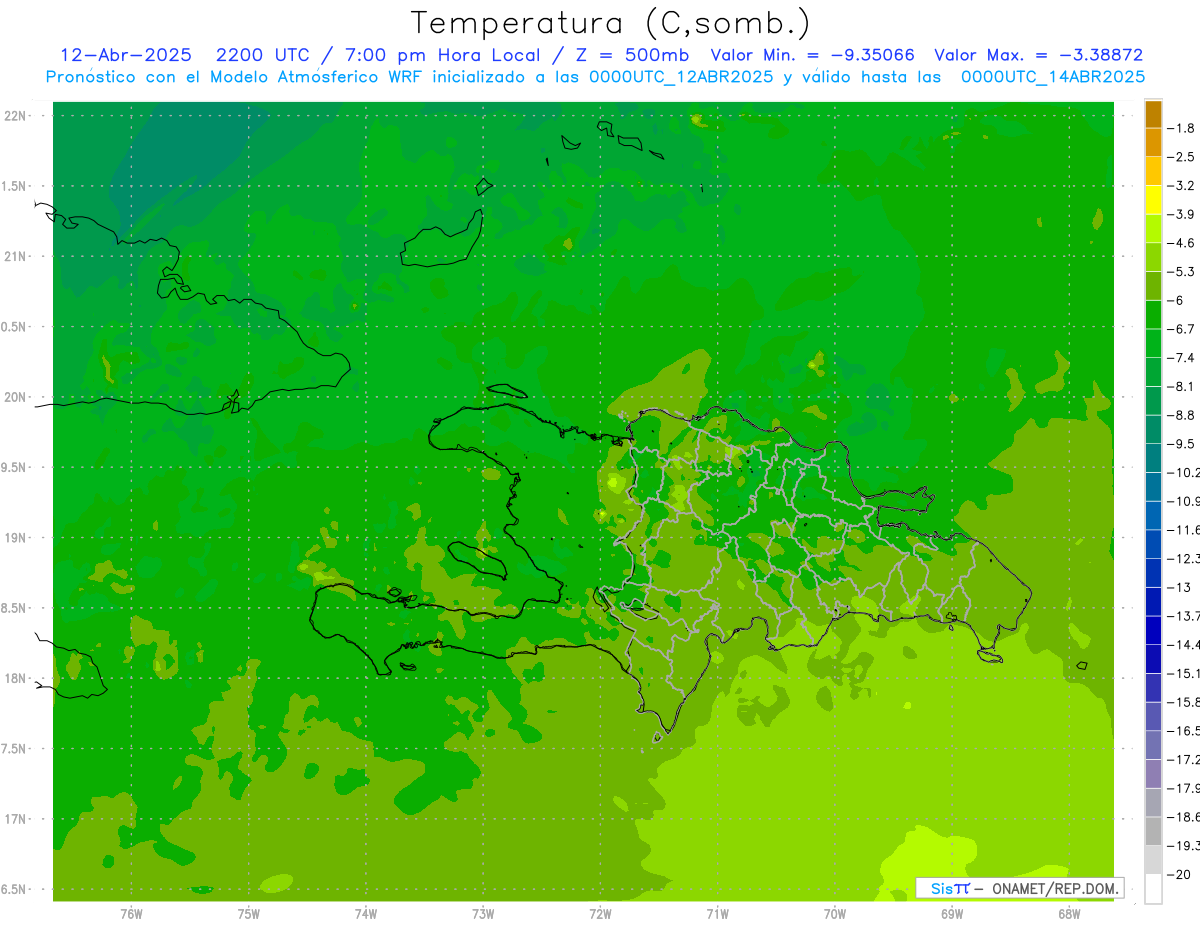Click the '-8.1' colorbar label
The image size is (1200, 927).
1182,386
